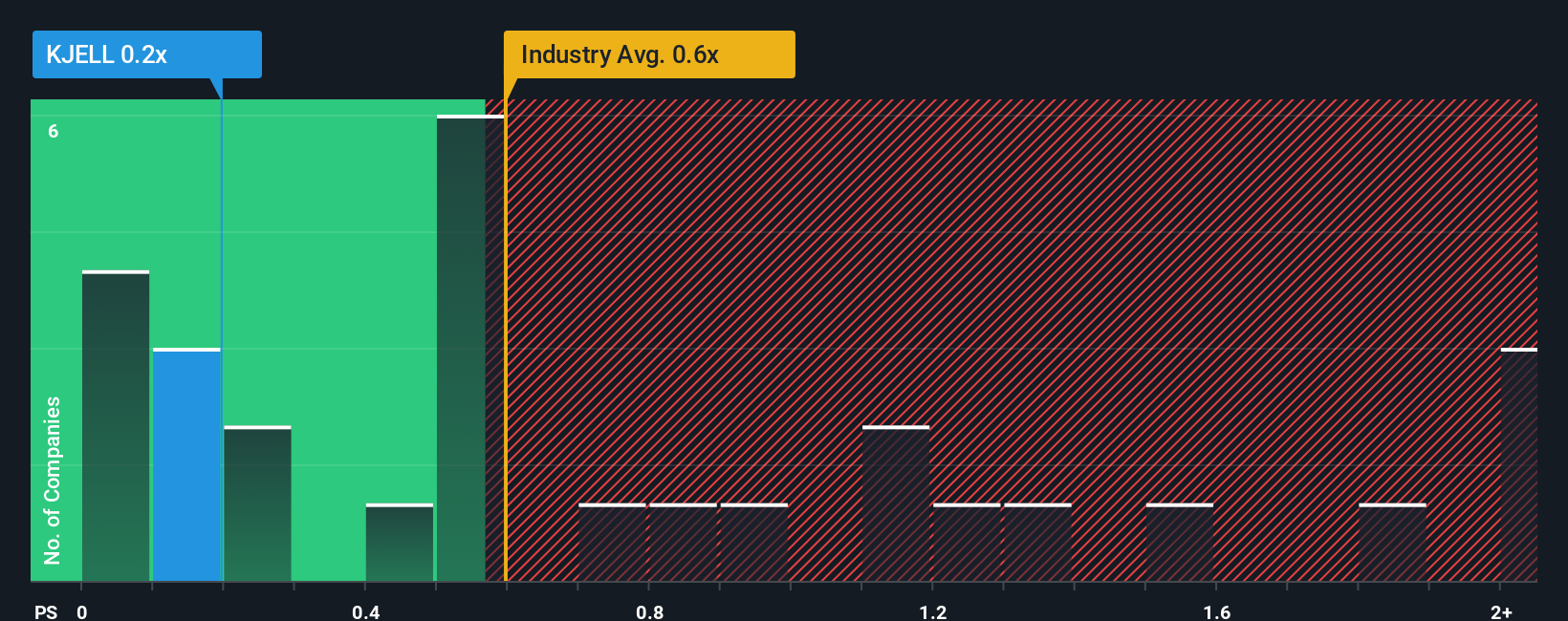Click the KJELL 0.2x blue label
1568x621 pixels.
[146, 54]
